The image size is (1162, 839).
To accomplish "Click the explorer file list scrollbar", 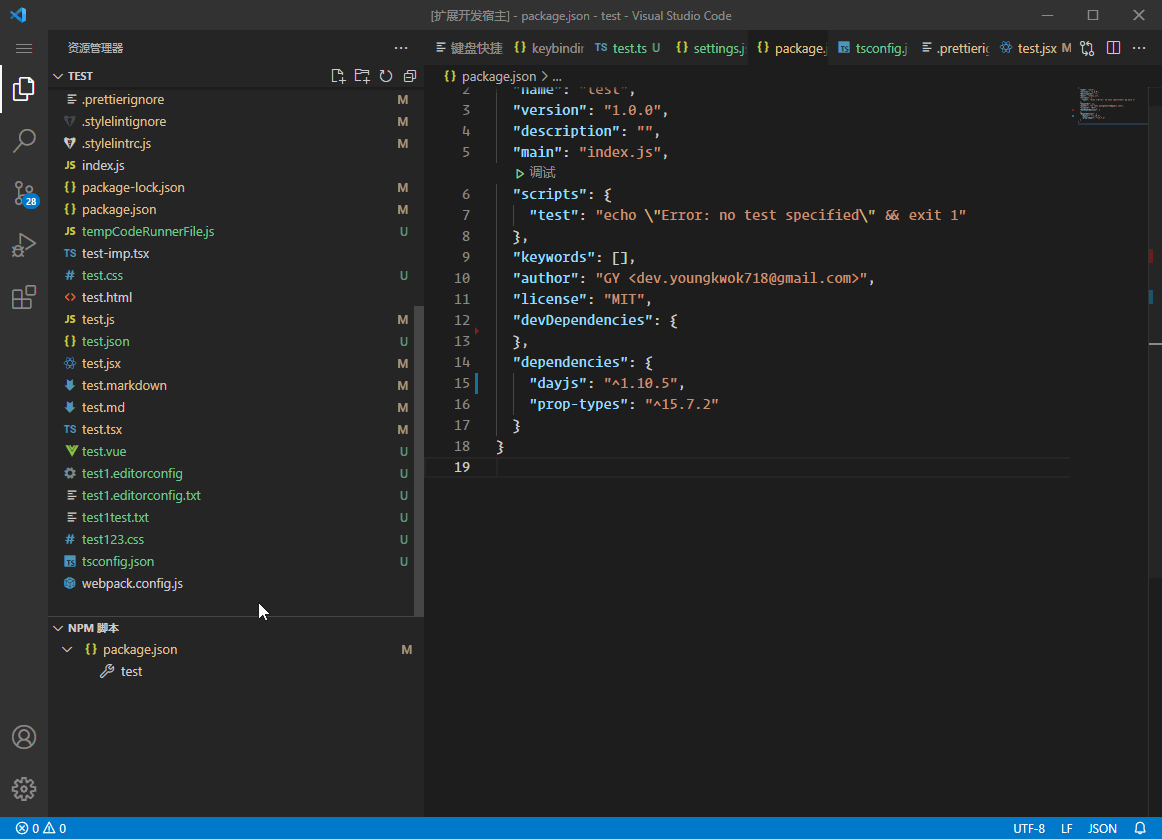I will [419, 460].
